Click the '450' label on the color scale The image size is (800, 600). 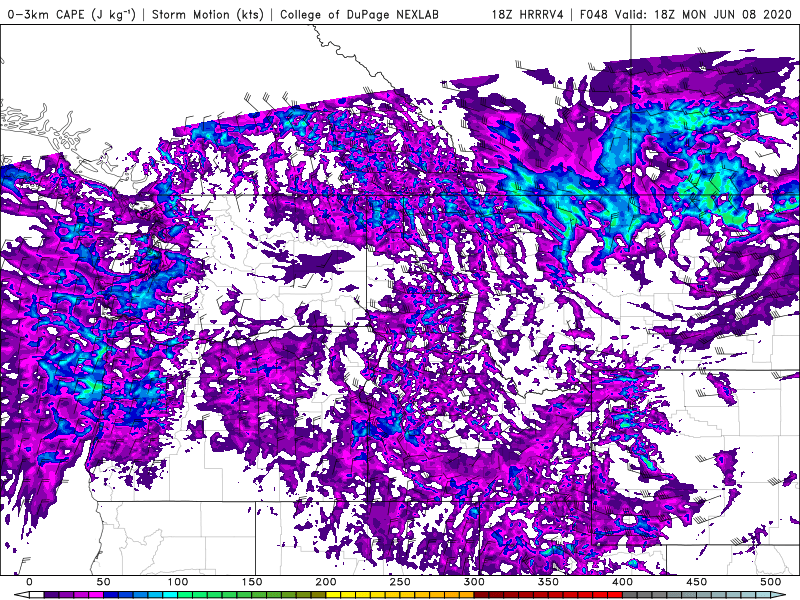click(696, 582)
